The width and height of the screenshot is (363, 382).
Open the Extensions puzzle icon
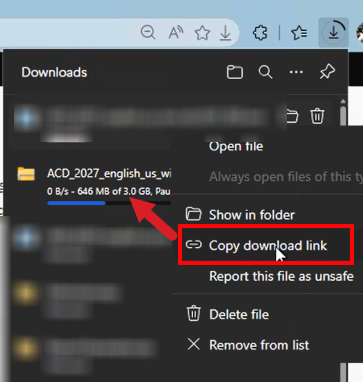(x=260, y=33)
